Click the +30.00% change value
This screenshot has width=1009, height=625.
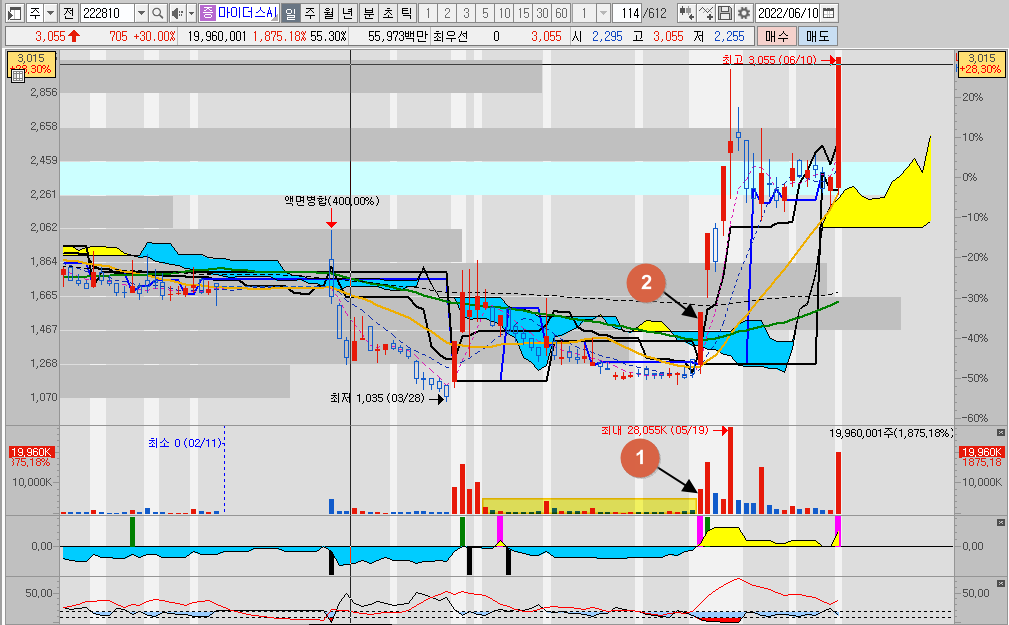[154, 37]
